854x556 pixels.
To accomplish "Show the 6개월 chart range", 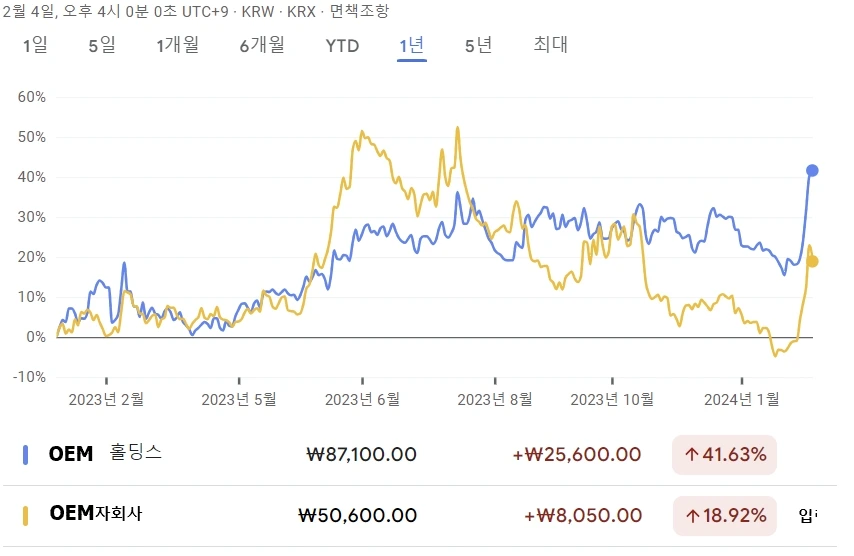I will (262, 45).
